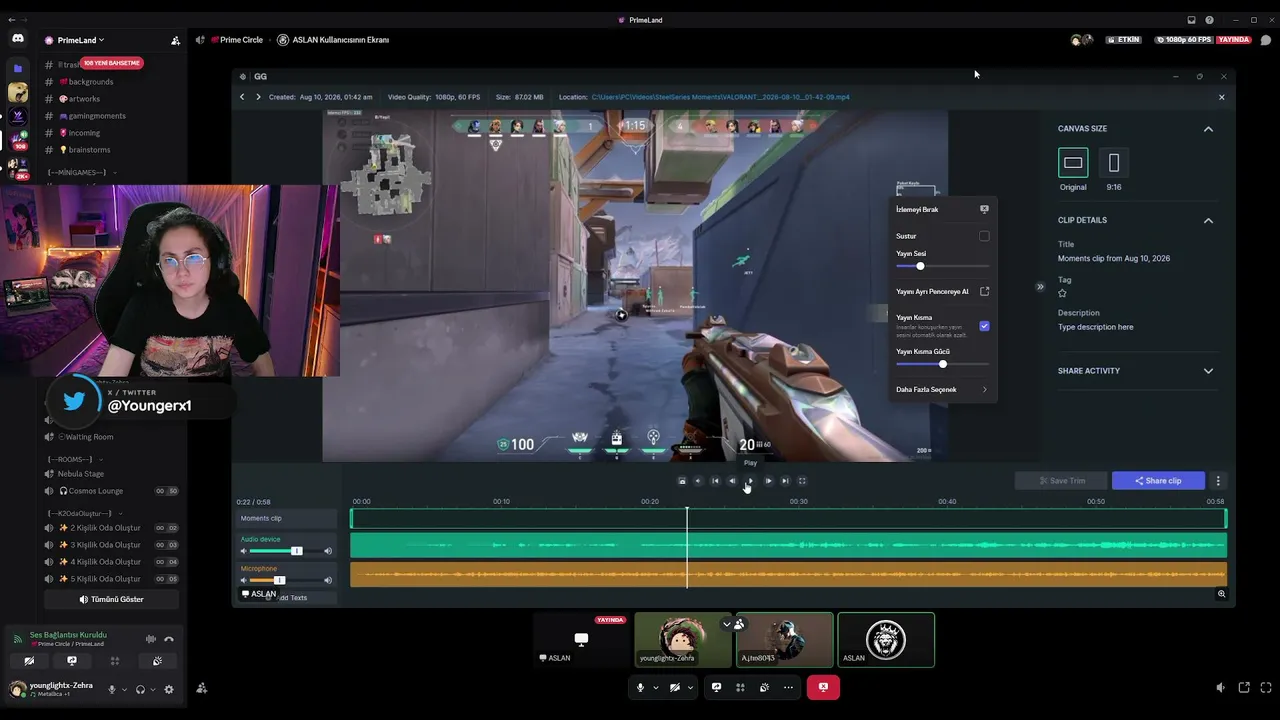Open the Activities icon in voice panel
Screen dimensions: 1280x720
pyautogui.click(x=114, y=661)
